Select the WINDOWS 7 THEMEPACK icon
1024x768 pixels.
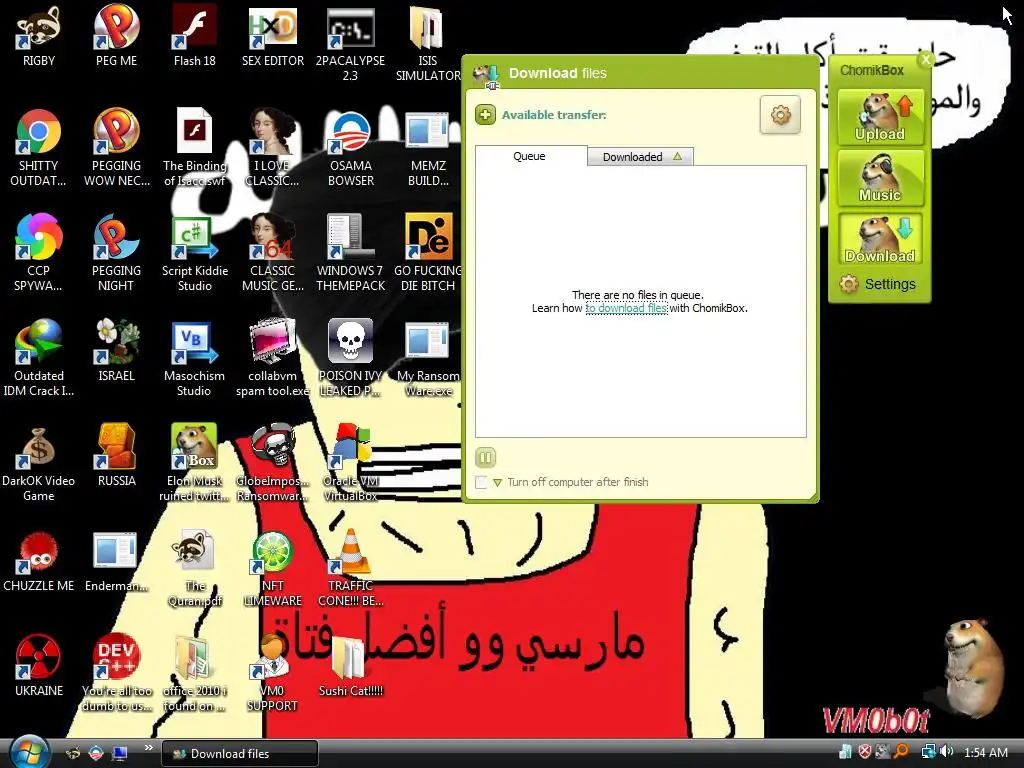click(351, 253)
